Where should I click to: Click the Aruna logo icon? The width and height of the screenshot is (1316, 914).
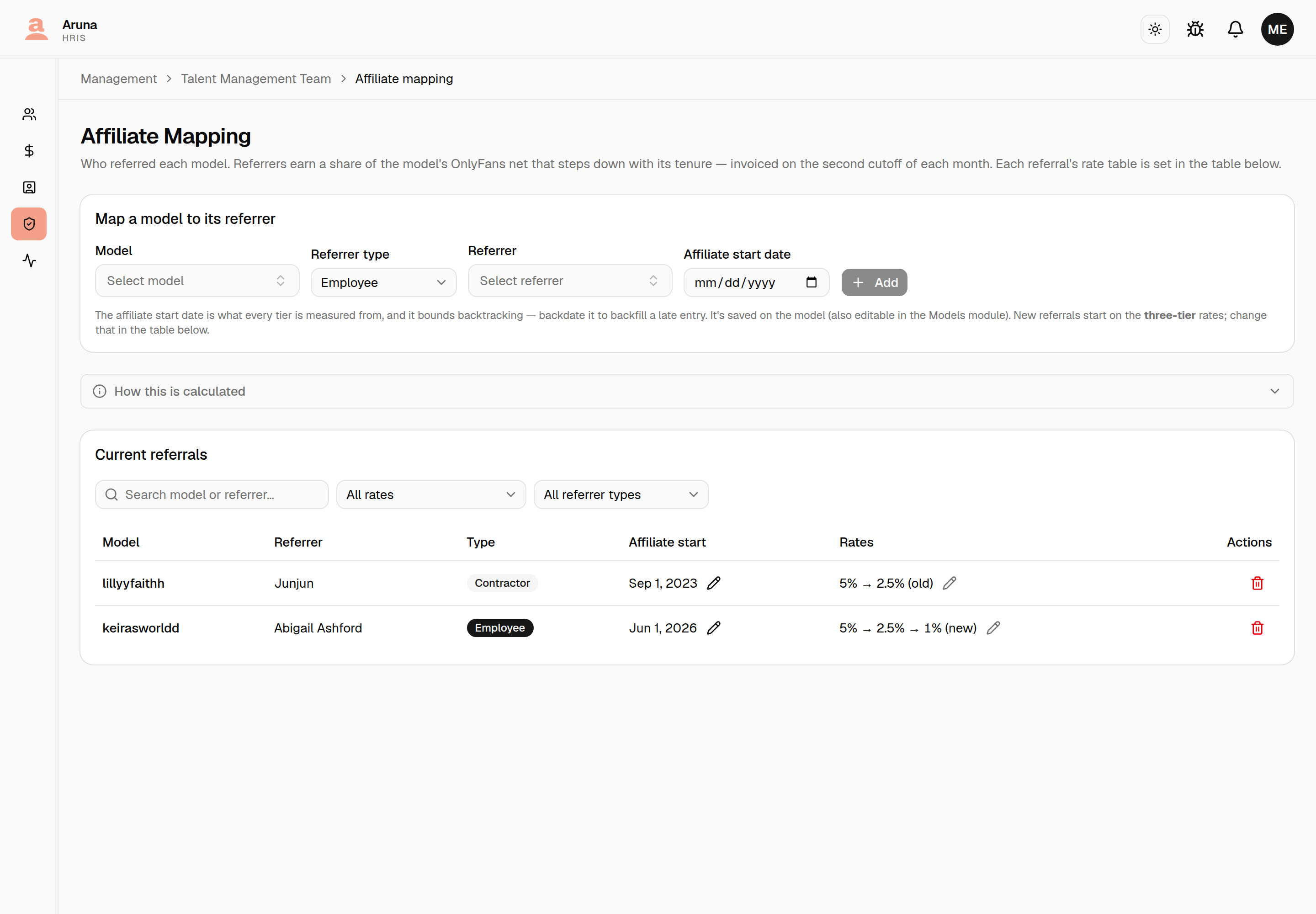(37, 29)
